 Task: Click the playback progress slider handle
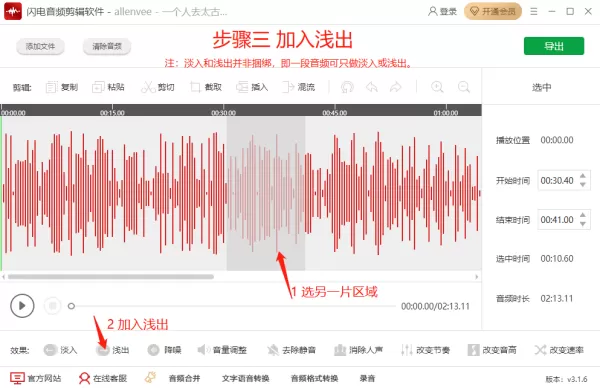[x=71, y=306]
